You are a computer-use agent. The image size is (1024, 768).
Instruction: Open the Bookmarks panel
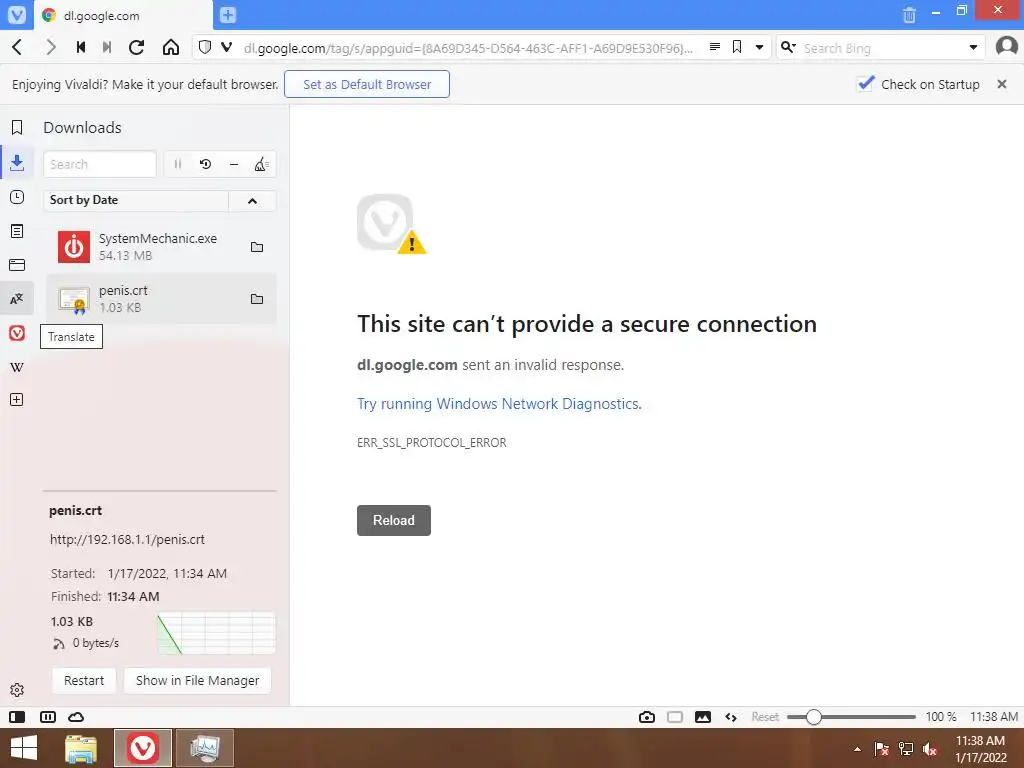[17, 127]
